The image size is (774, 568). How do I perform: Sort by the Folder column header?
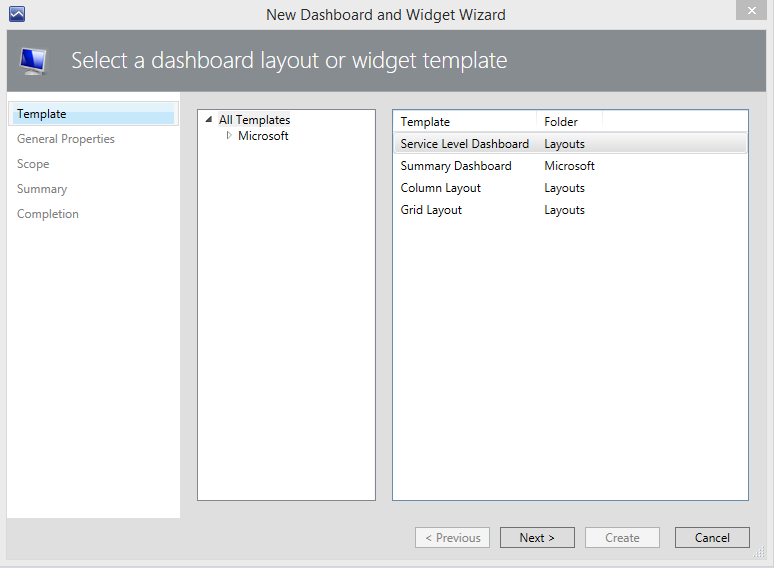(569, 121)
